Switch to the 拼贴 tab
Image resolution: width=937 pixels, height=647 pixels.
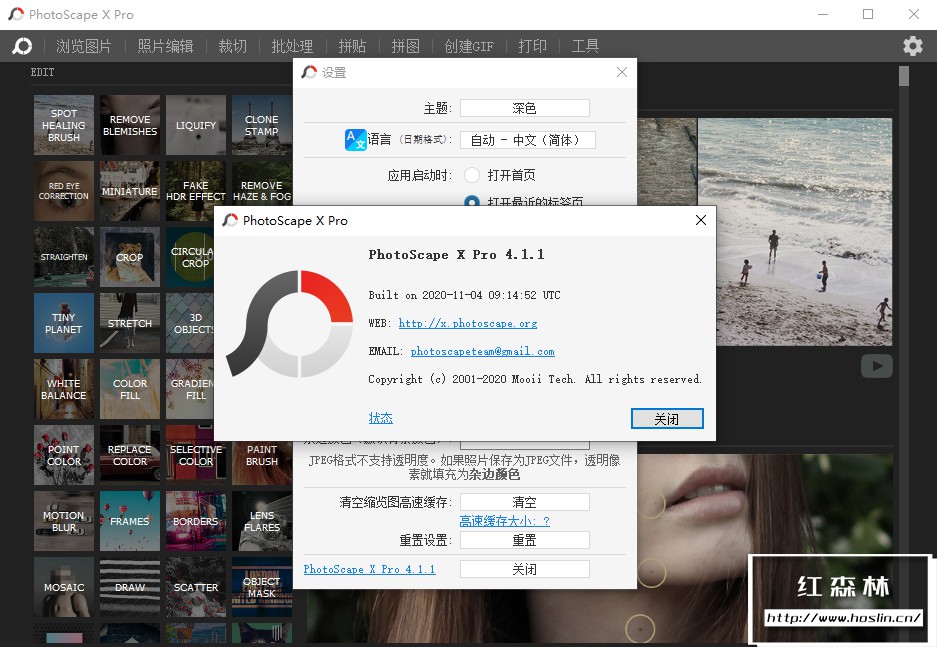[352, 46]
